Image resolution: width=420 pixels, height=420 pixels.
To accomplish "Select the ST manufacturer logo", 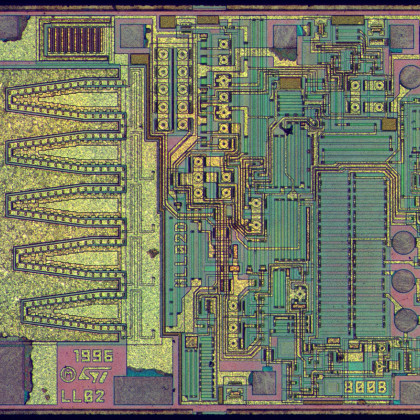I will pyautogui.click(x=95, y=375).
